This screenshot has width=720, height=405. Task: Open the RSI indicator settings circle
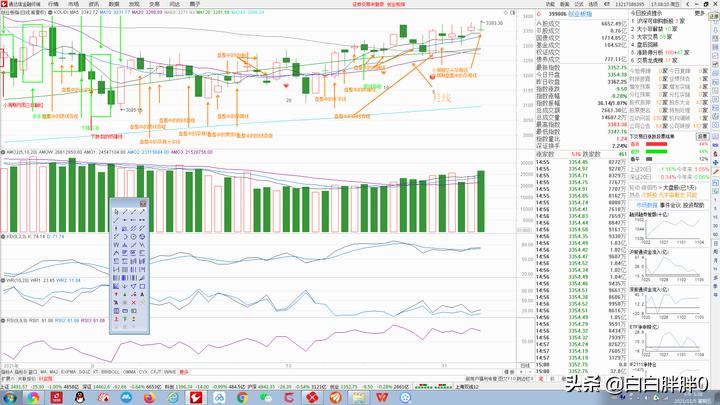(x=3, y=320)
